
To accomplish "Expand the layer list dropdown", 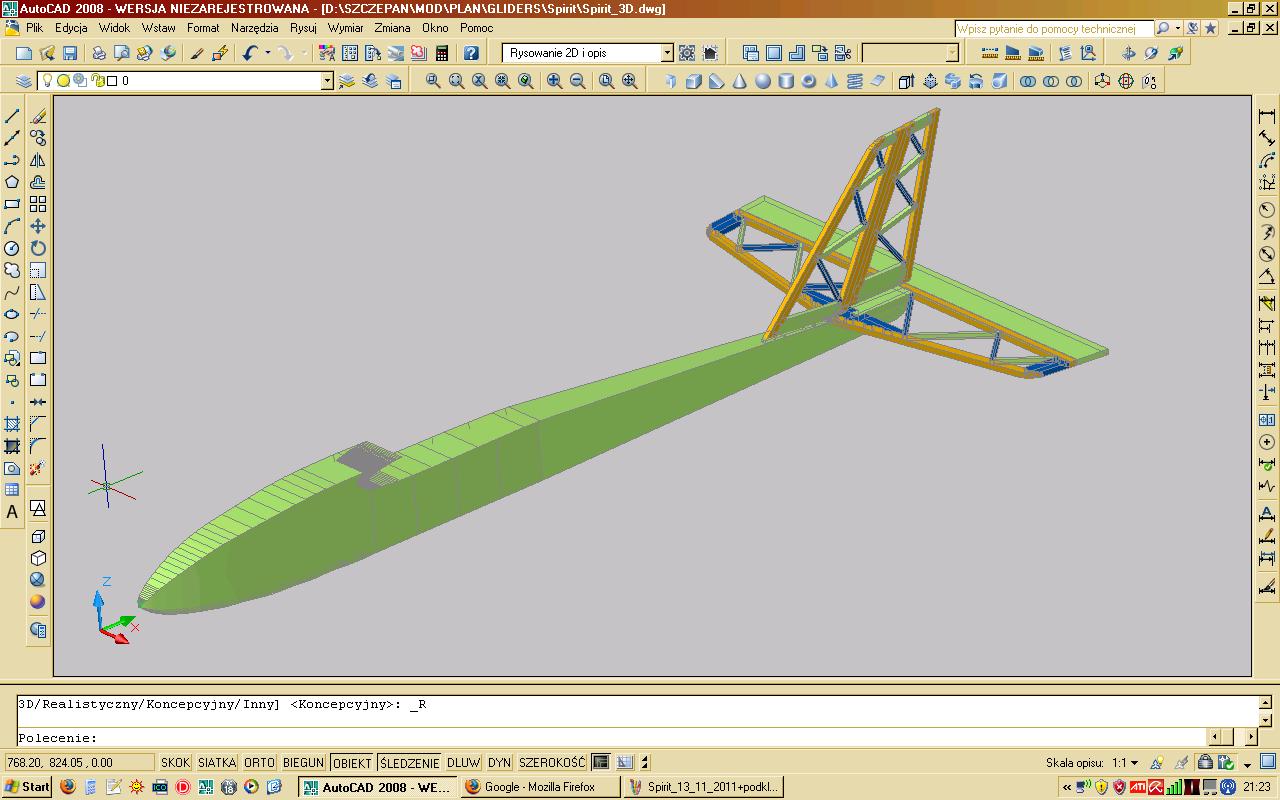I will (x=327, y=81).
